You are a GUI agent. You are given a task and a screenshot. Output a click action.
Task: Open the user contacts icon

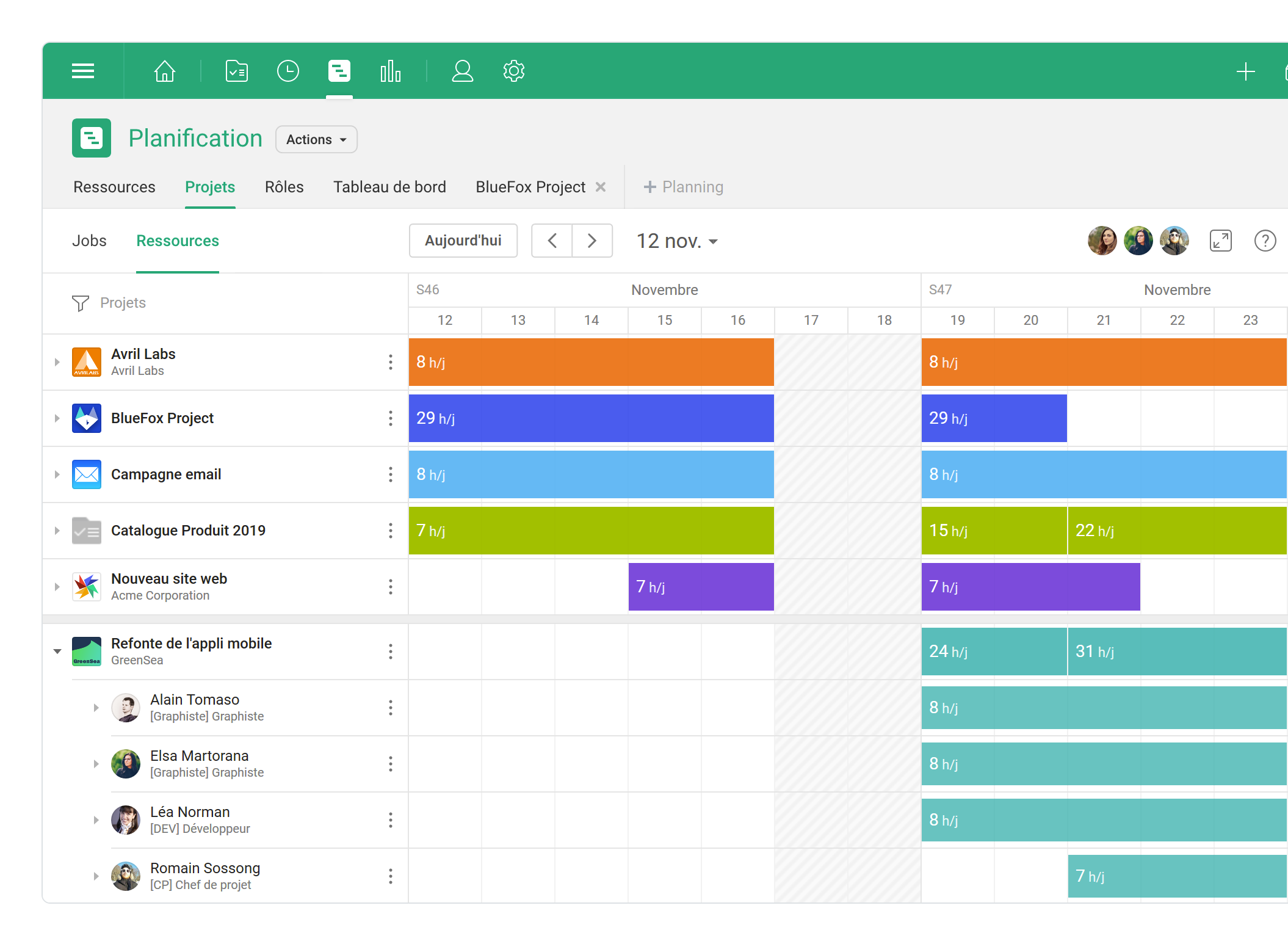(x=463, y=71)
